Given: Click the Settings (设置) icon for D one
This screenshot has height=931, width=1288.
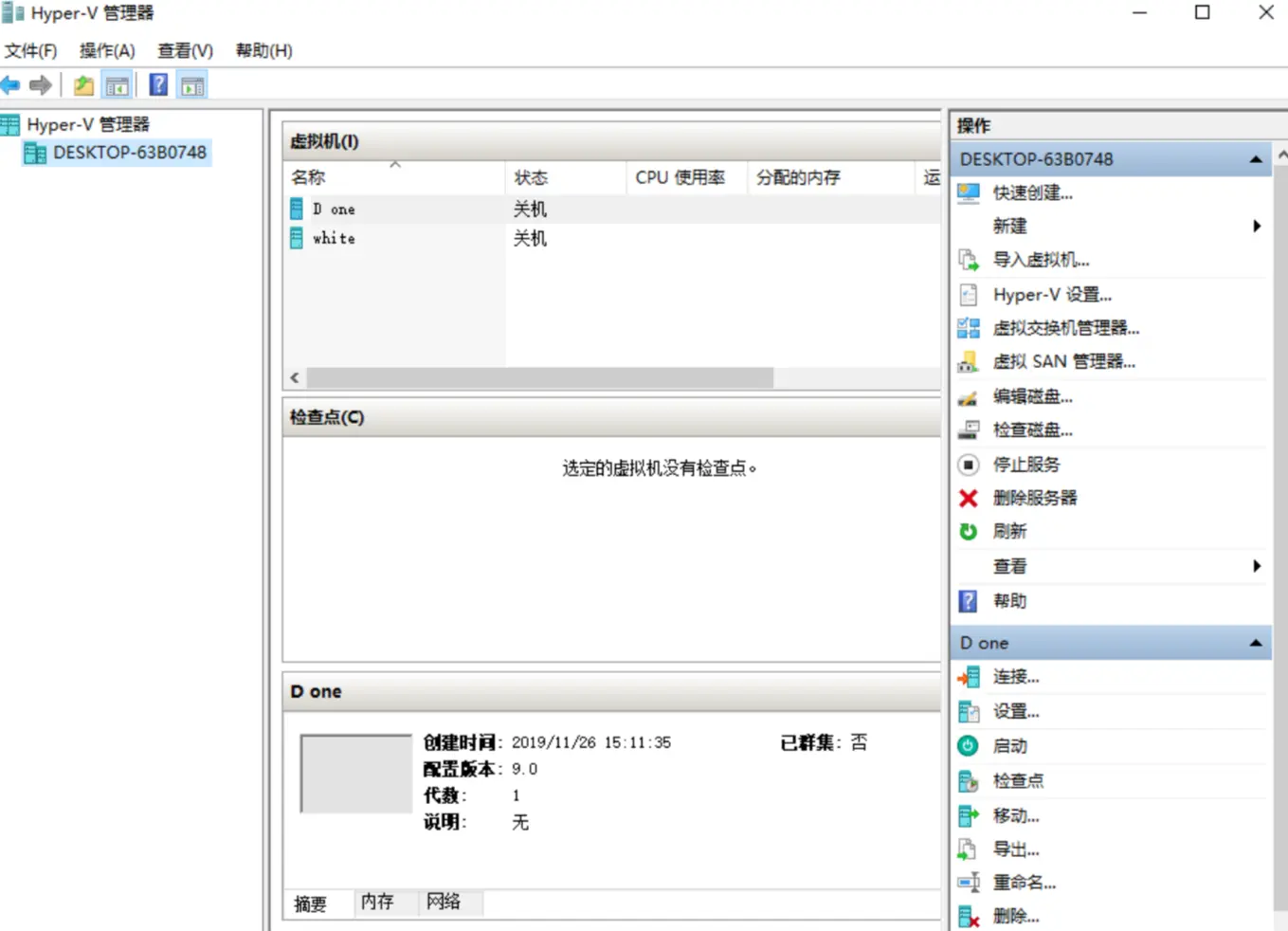Looking at the screenshot, I should coord(969,711).
